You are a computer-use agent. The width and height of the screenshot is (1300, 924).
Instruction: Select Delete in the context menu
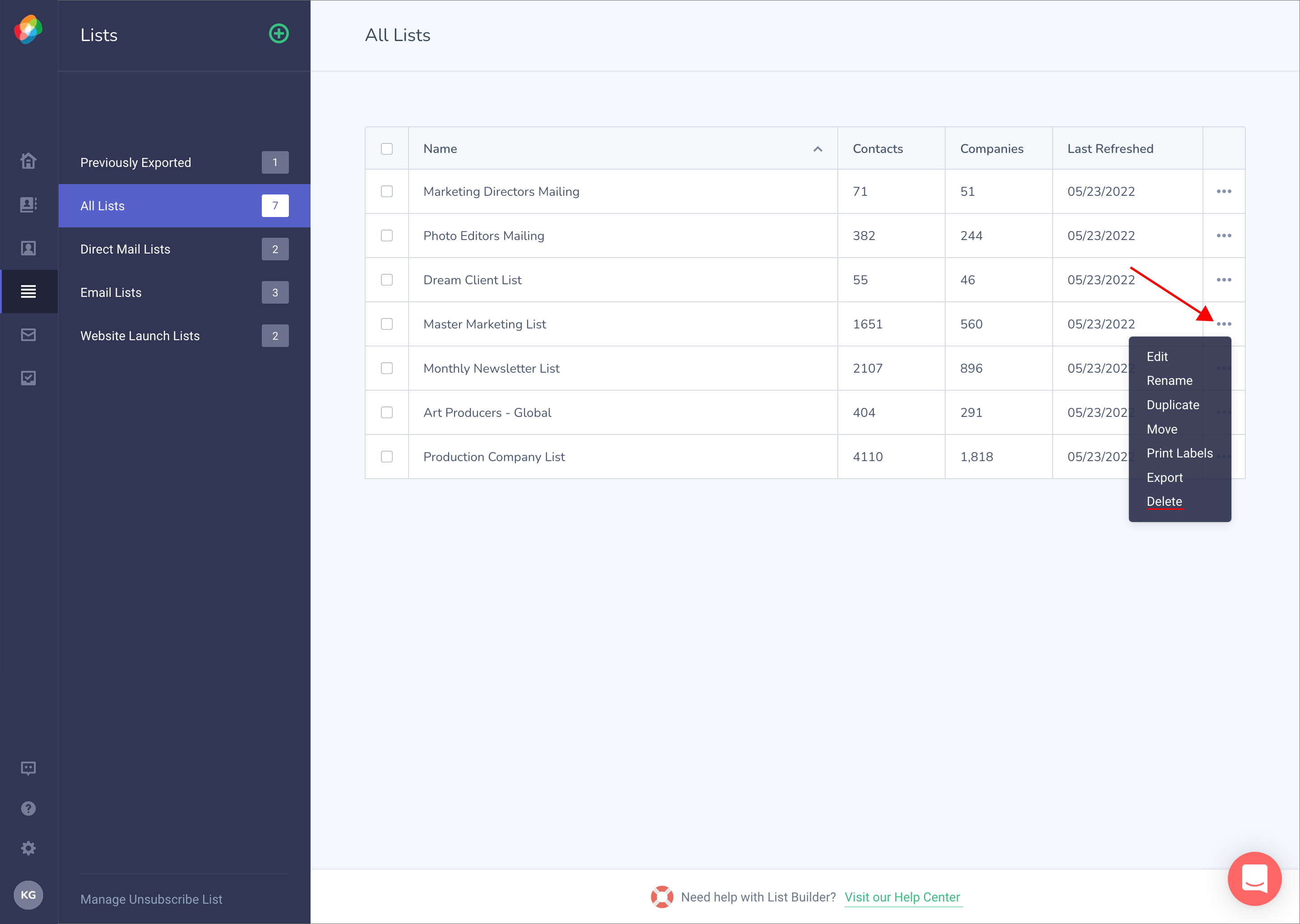point(1164,502)
